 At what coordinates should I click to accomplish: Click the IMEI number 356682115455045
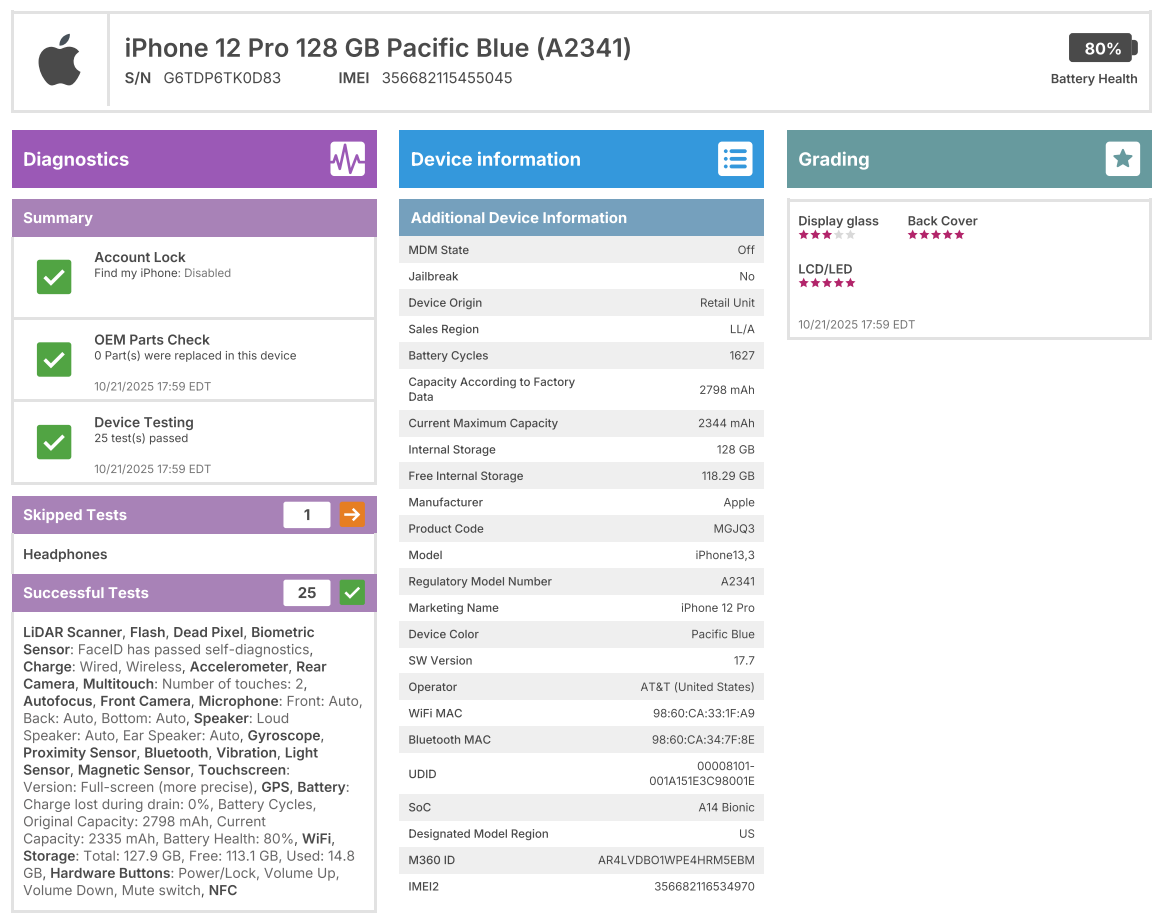pyautogui.click(x=447, y=78)
